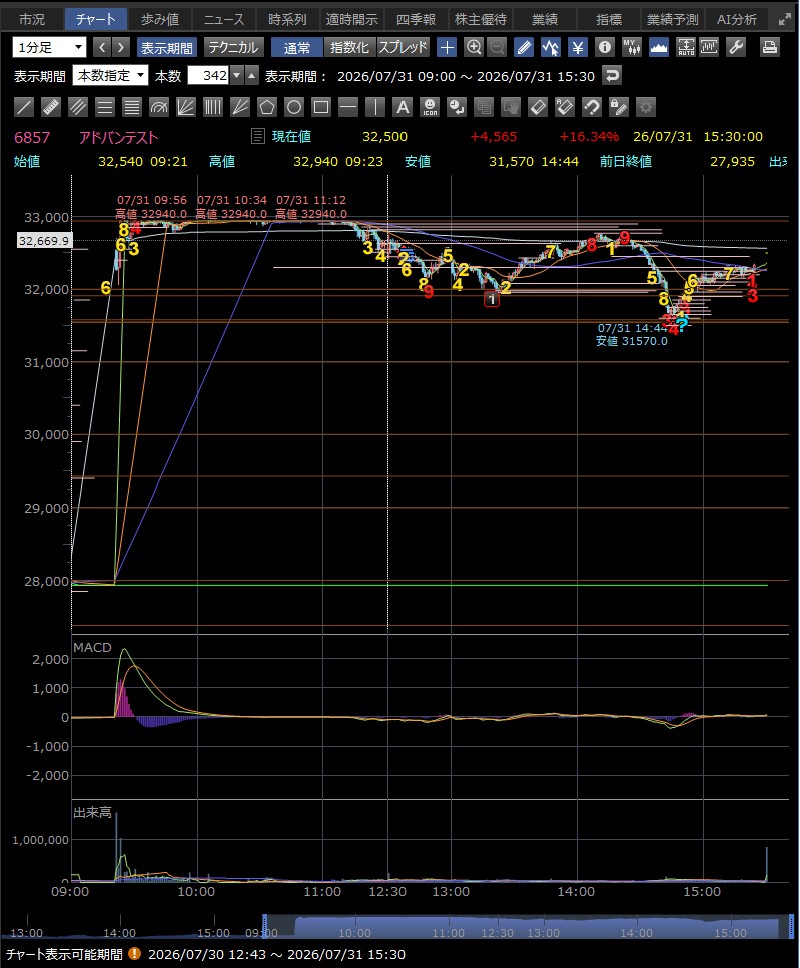This screenshot has width=800, height=968.
Task: Open the 1分足 timeframe dropdown
Action: 49,47
